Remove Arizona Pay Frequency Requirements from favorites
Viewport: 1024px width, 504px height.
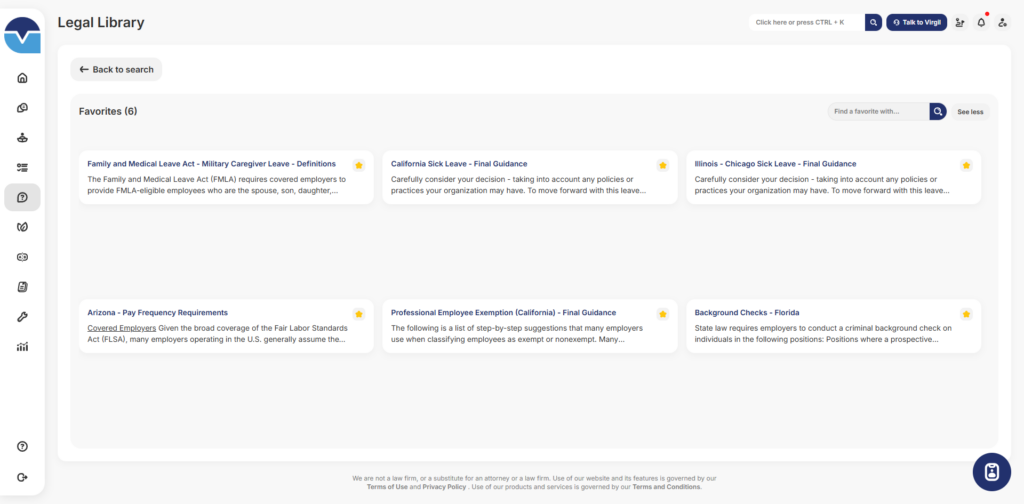[x=358, y=314]
